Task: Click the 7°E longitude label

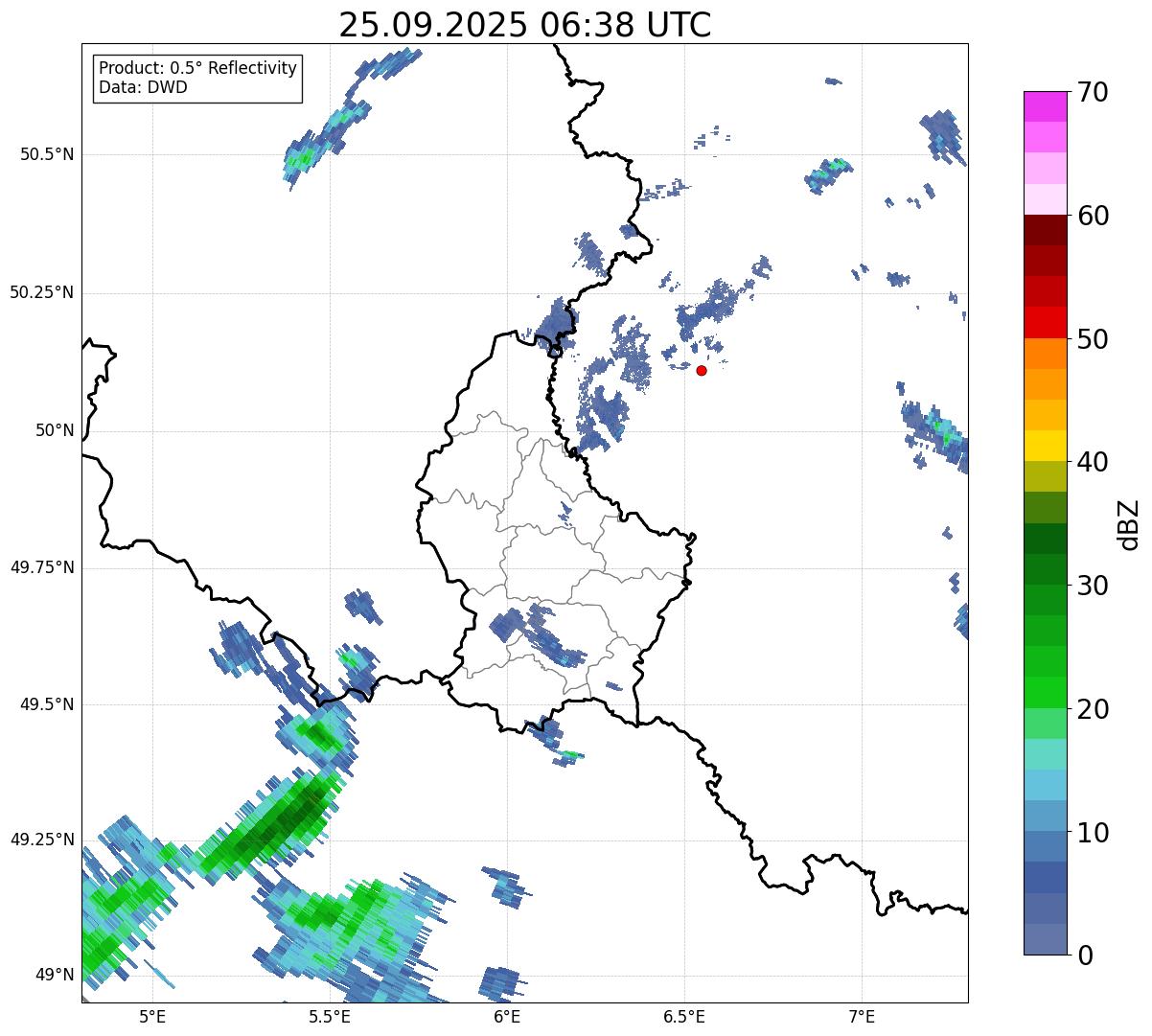Action: click(863, 1016)
